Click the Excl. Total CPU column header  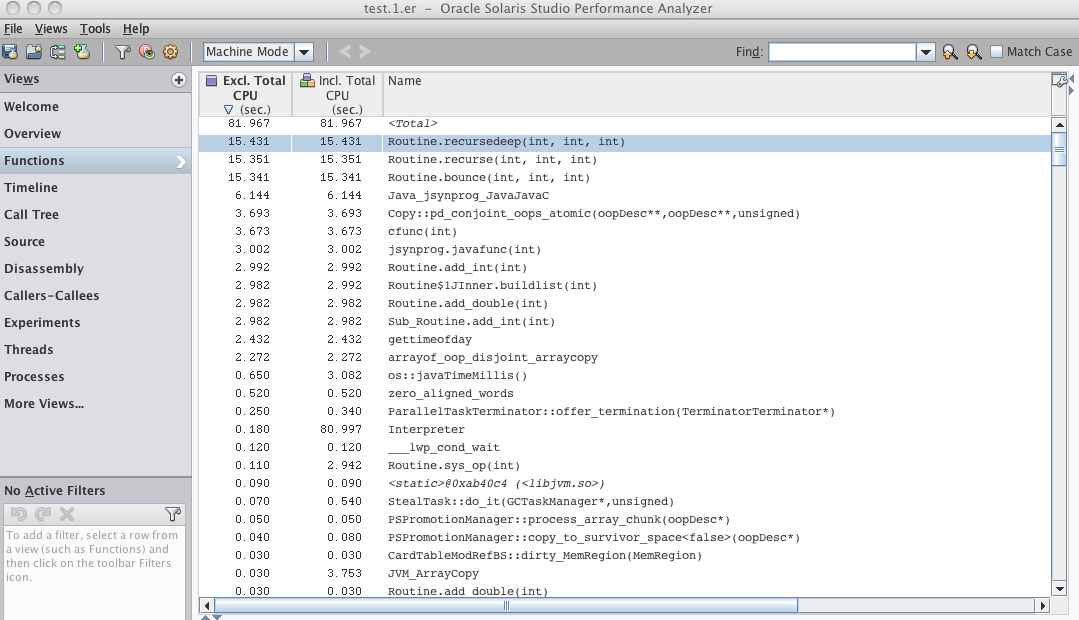coord(246,94)
